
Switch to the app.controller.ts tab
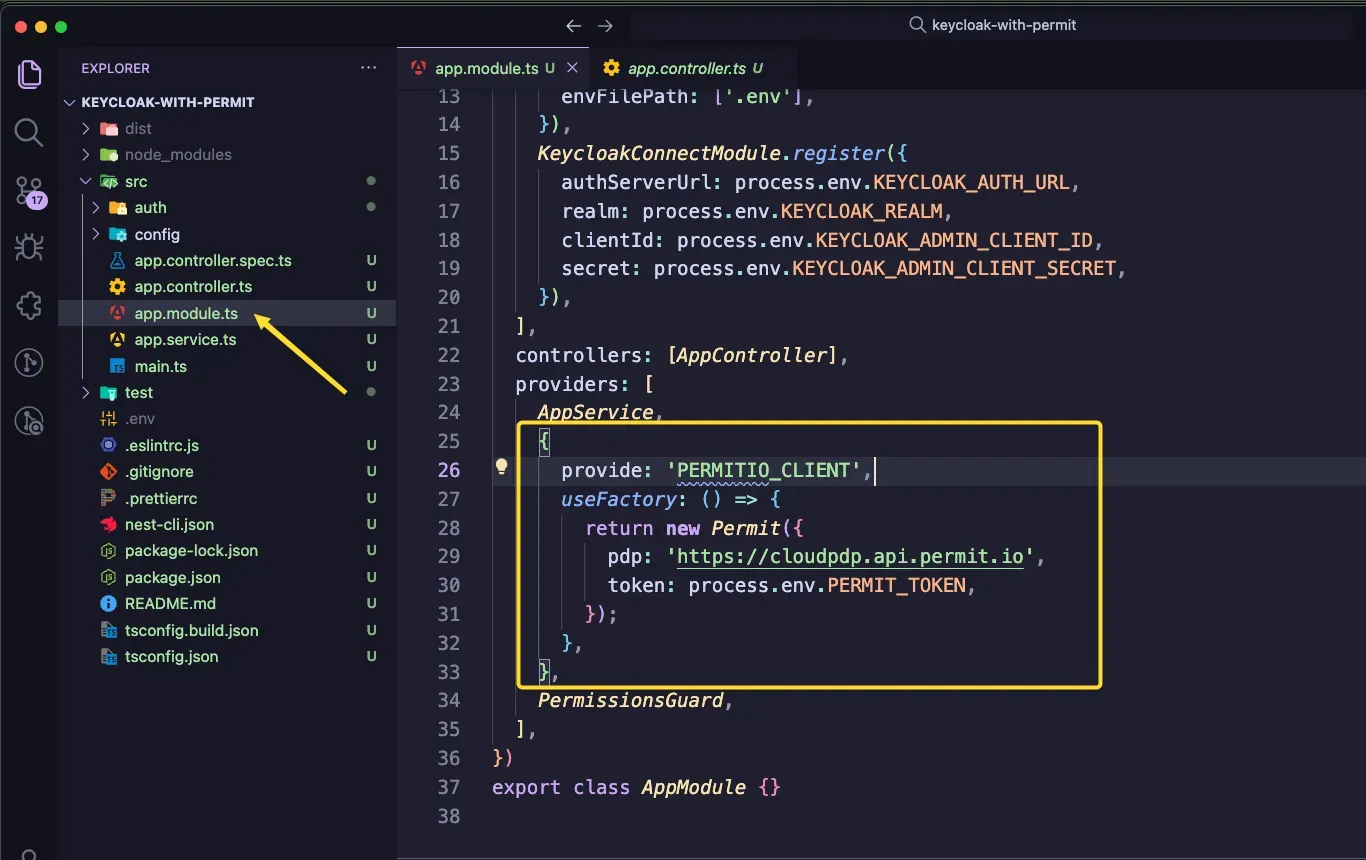pyautogui.click(x=686, y=68)
